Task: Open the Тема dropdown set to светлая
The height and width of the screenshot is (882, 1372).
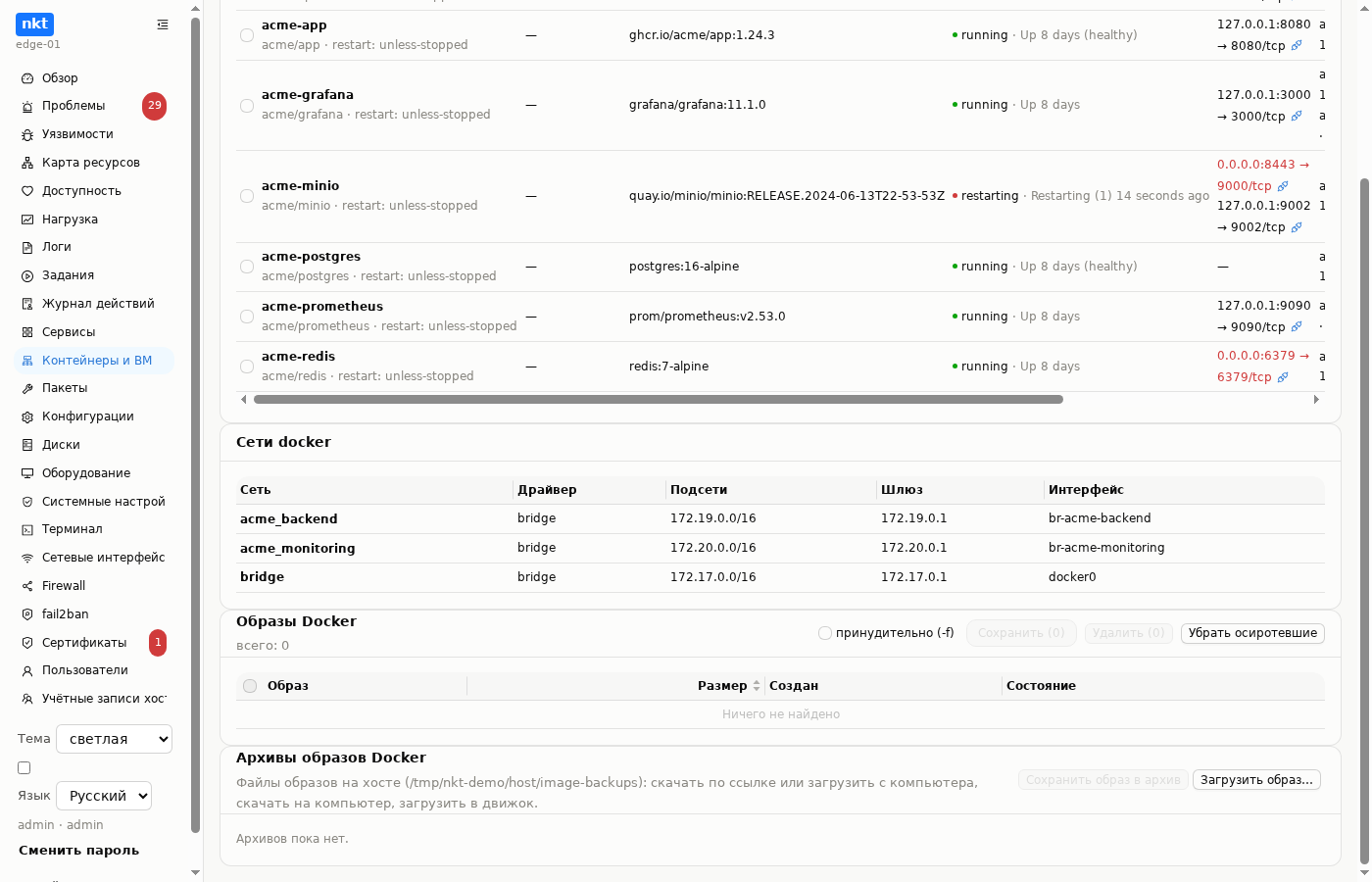Action: (114, 739)
